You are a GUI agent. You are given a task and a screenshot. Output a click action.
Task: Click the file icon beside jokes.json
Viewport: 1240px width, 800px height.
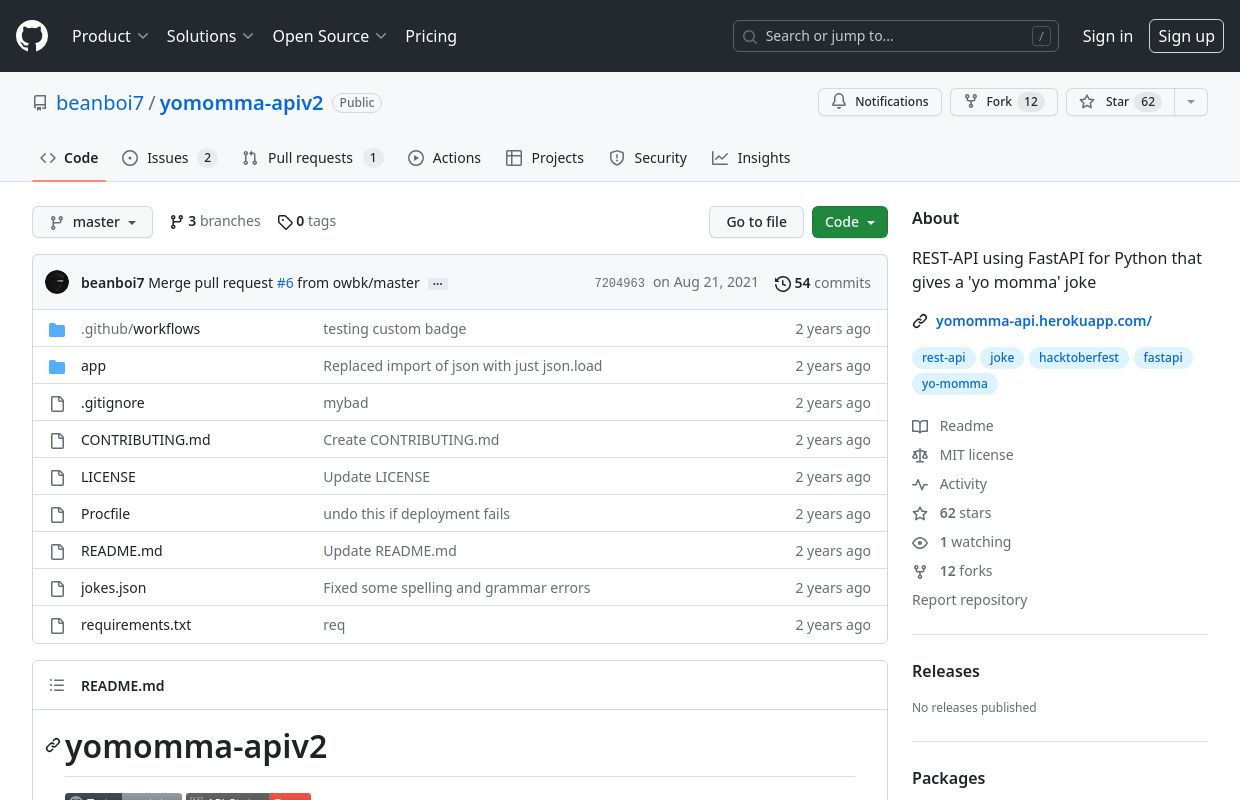(x=57, y=588)
